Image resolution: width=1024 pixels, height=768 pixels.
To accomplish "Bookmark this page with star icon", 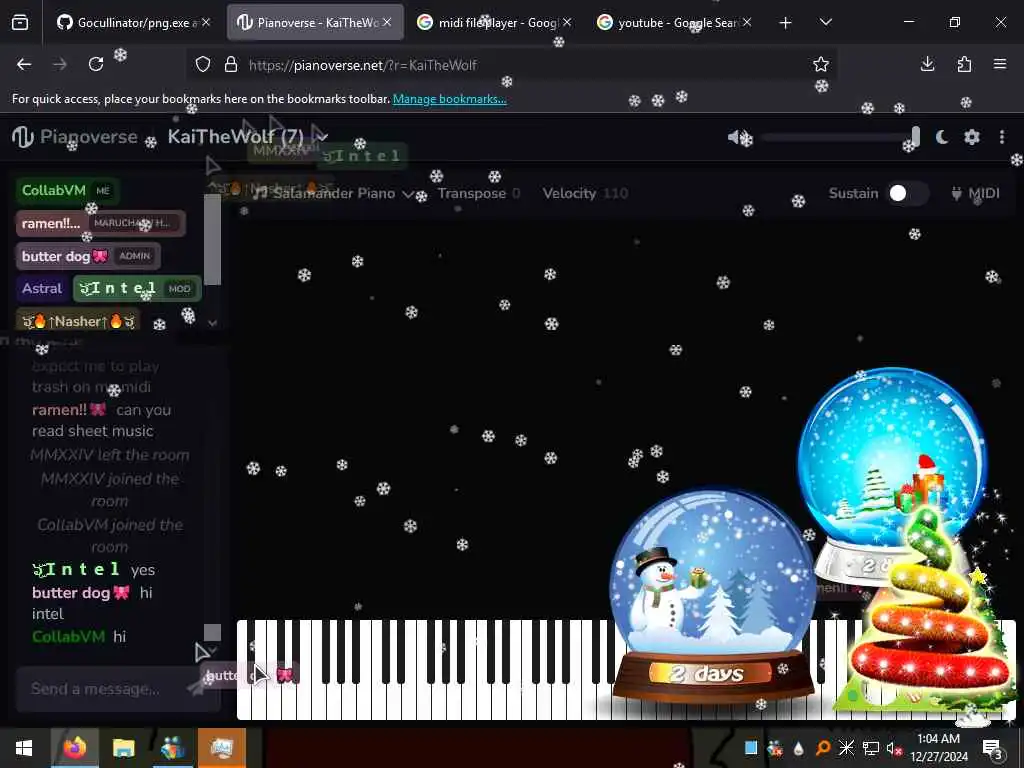I will coord(821,64).
